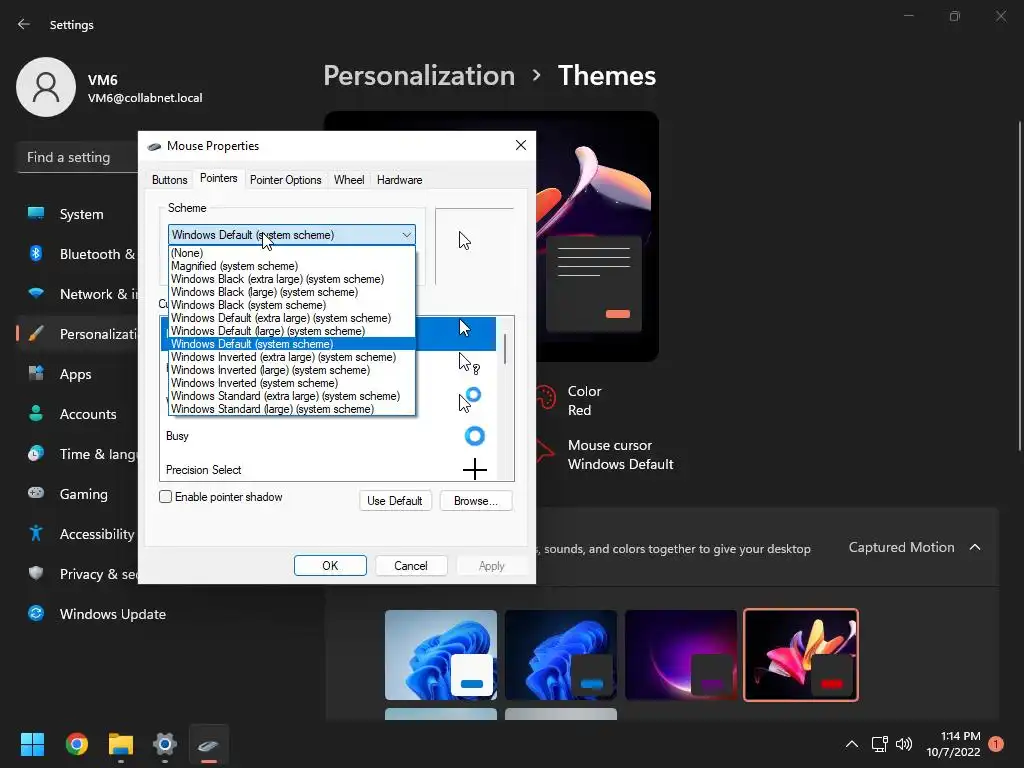Launch Google Chrome from taskbar
The height and width of the screenshot is (768, 1024).
[x=76, y=744]
